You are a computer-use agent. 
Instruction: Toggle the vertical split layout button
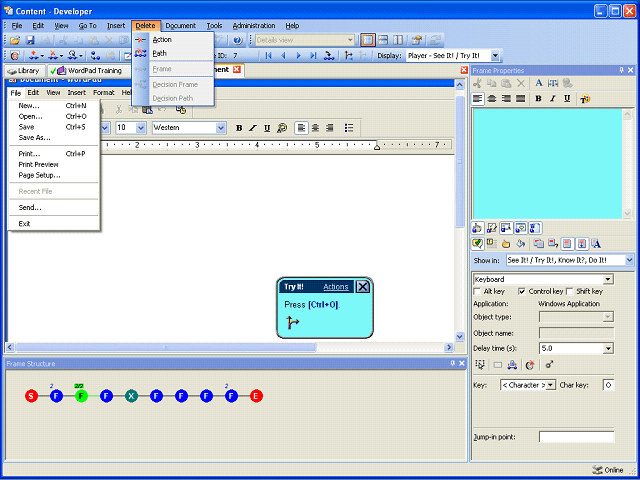pos(398,40)
